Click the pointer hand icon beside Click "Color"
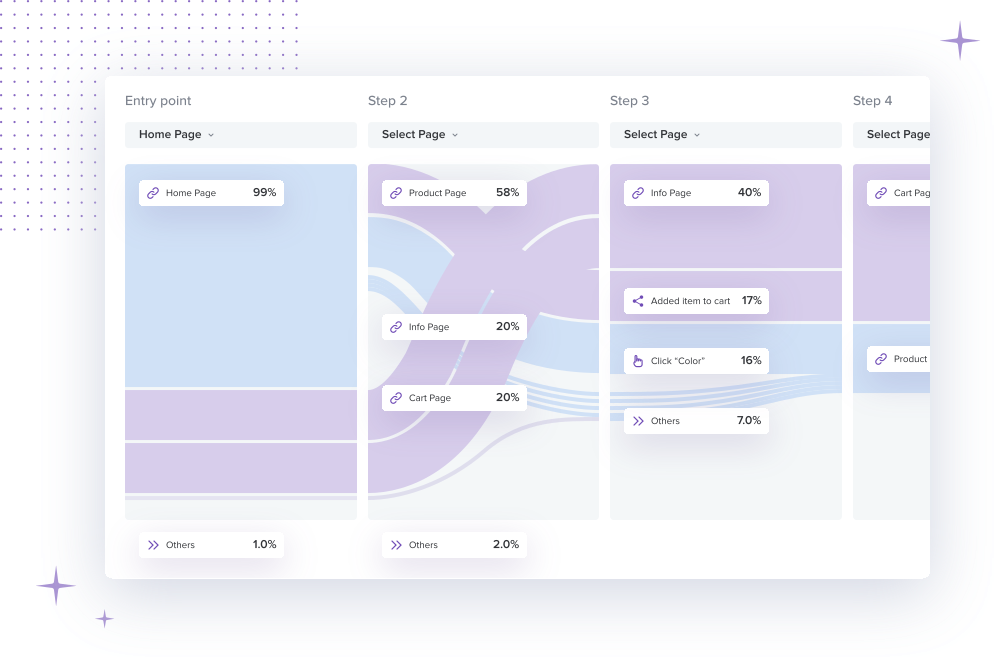Screen dimensions: 994x657 point(638,361)
